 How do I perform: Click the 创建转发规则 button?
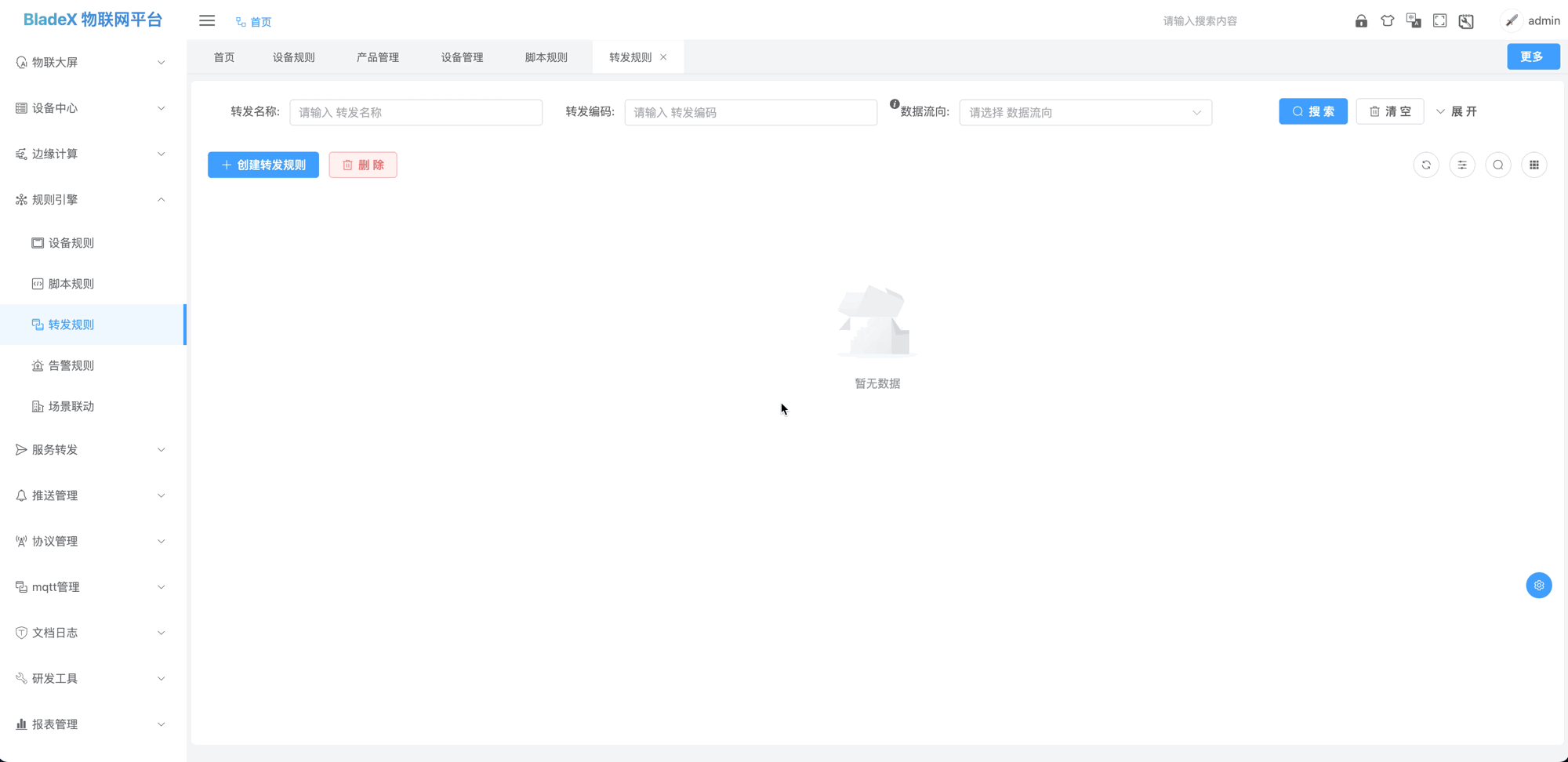click(x=263, y=165)
